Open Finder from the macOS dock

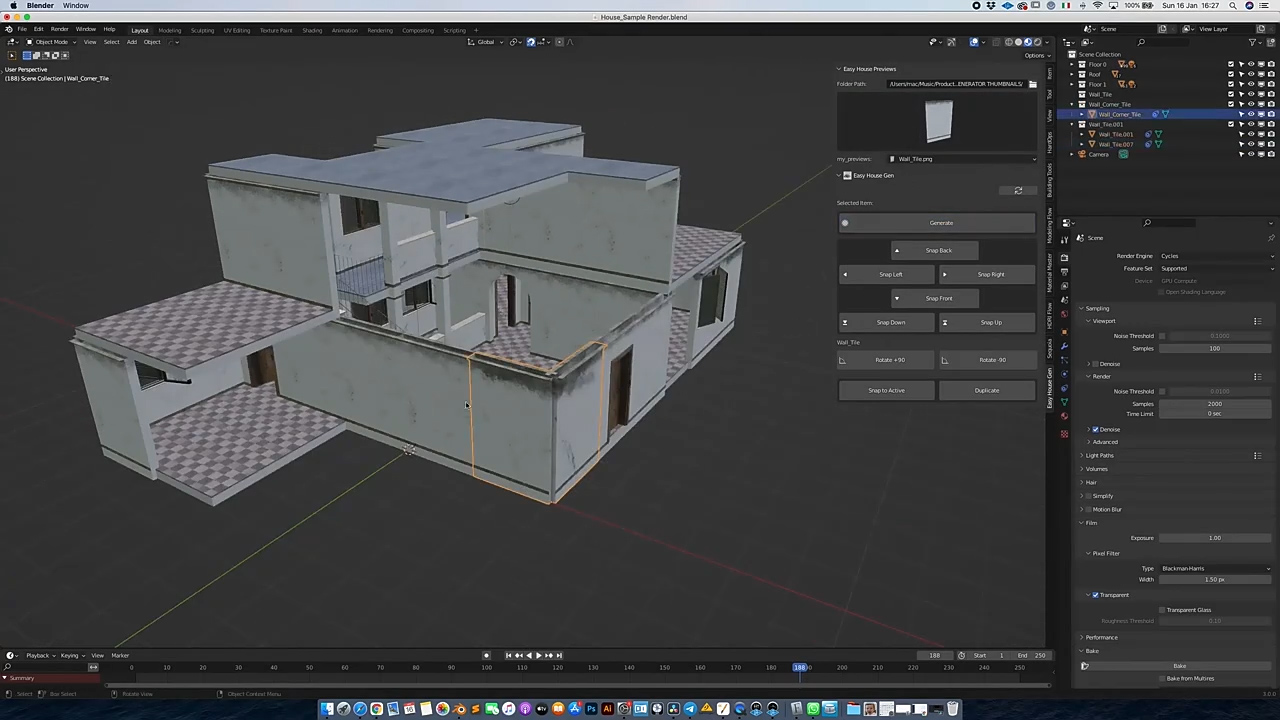coord(326,709)
